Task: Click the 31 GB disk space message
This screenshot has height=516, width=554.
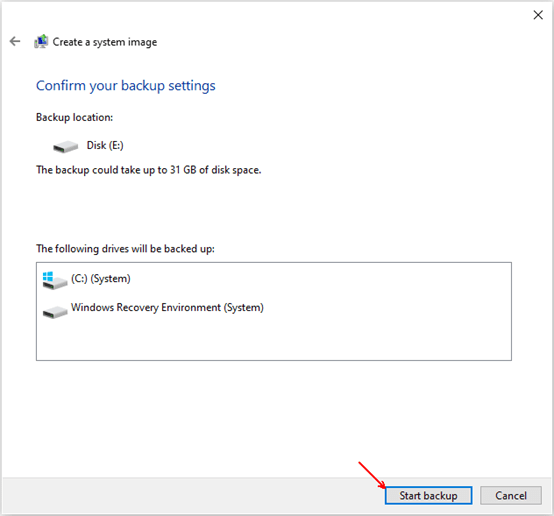Action: coord(149,170)
